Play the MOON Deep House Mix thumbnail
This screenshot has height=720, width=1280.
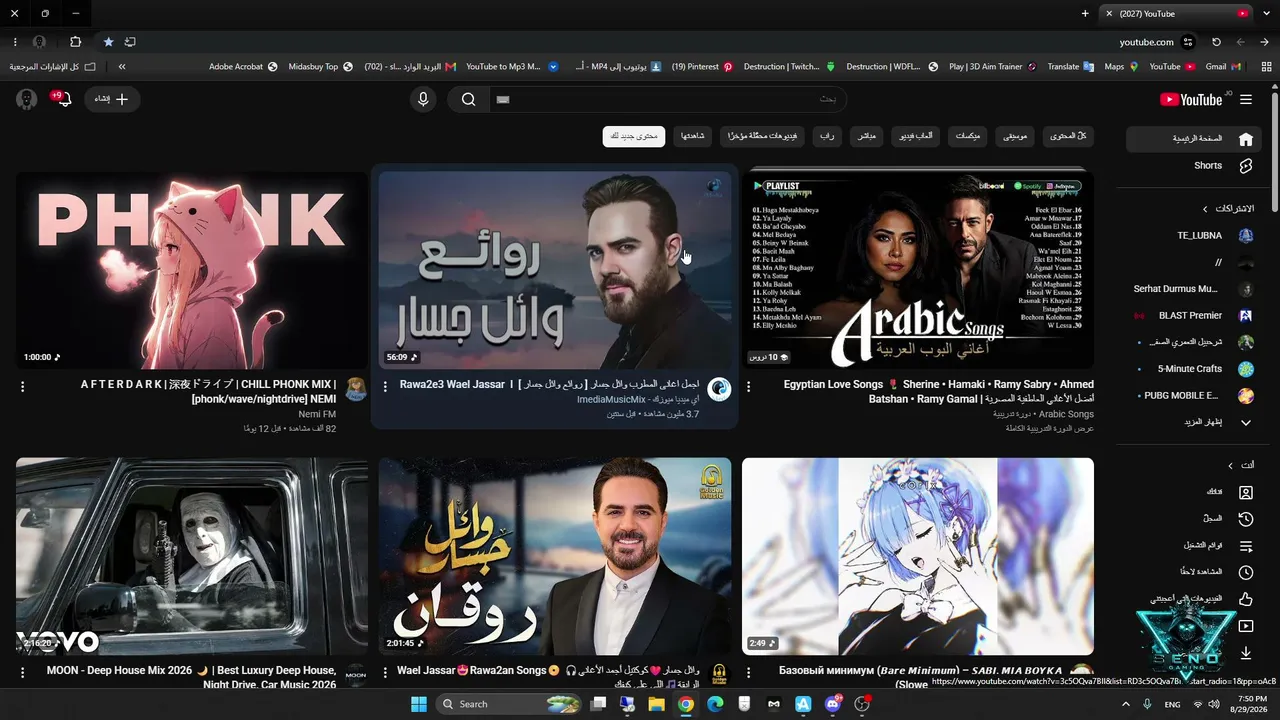(192, 556)
